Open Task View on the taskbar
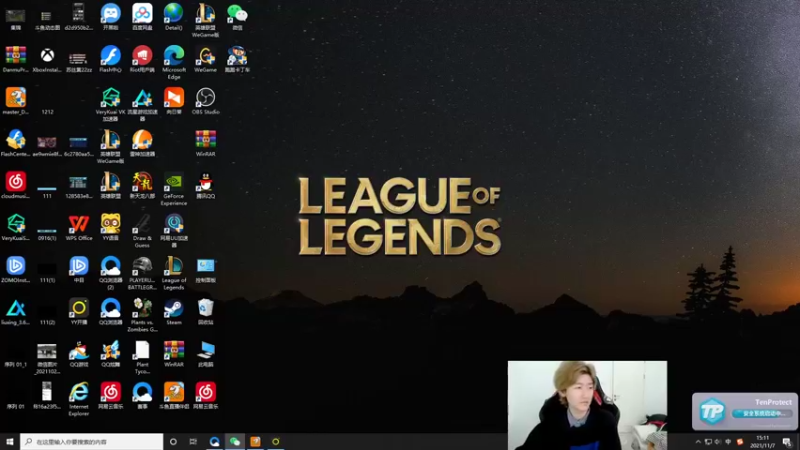Screen dimensions: 800x450 (x=193, y=441)
